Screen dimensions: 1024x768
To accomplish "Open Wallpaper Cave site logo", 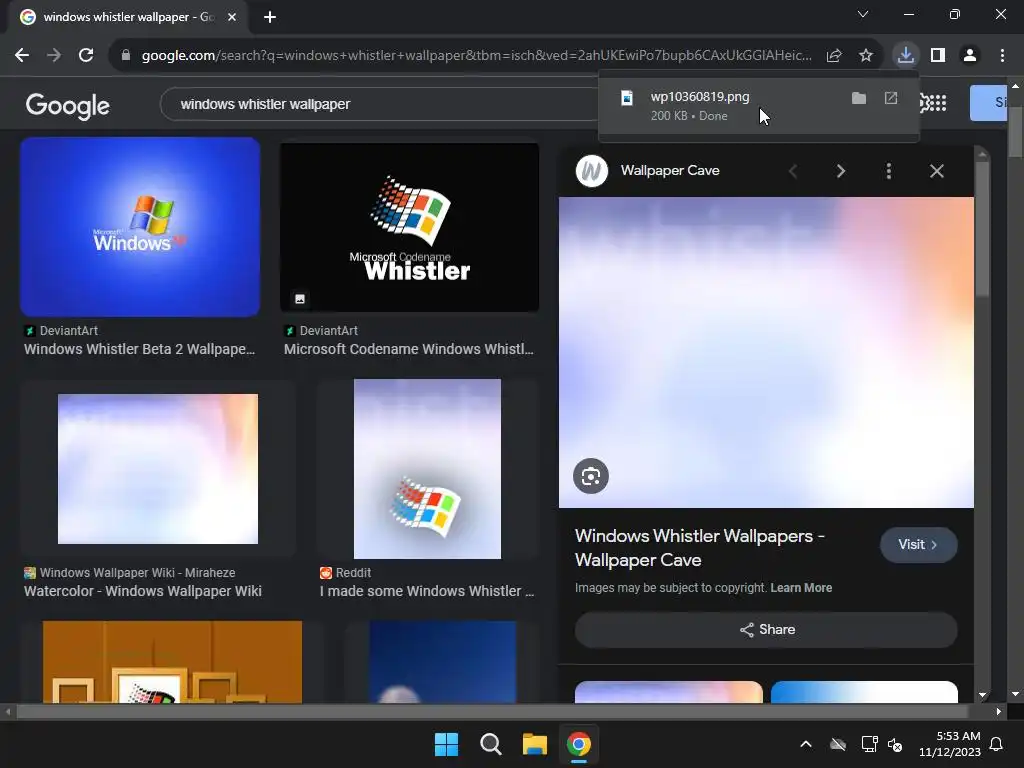I will click(x=592, y=171).
